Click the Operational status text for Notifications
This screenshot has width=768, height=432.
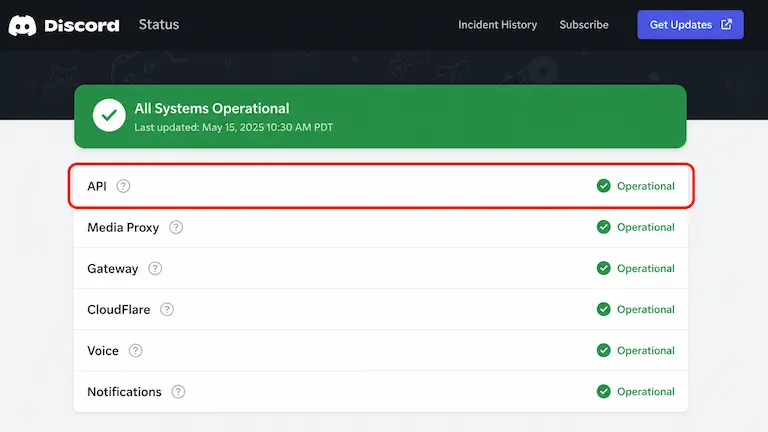(x=646, y=392)
